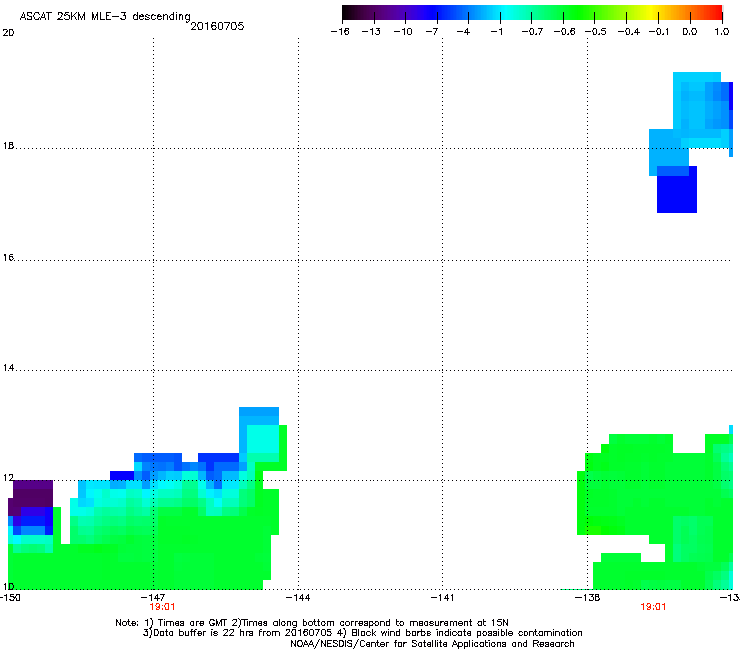The height and width of the screenshot is (650, 740).
Task: Click the colorbar label "-0.1"
Action: point(659,32)
